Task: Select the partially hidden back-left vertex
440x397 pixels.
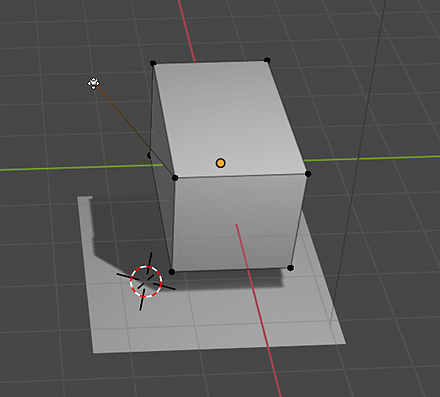Action: 149,155
